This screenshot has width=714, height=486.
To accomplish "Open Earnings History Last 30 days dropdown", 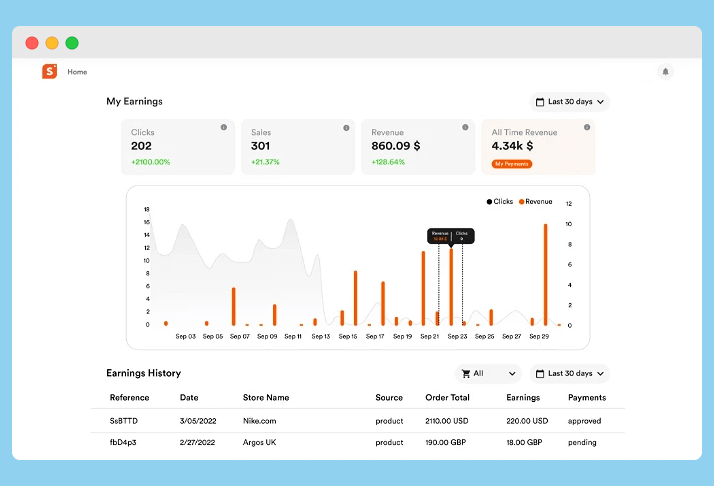I will coord(570,373).
